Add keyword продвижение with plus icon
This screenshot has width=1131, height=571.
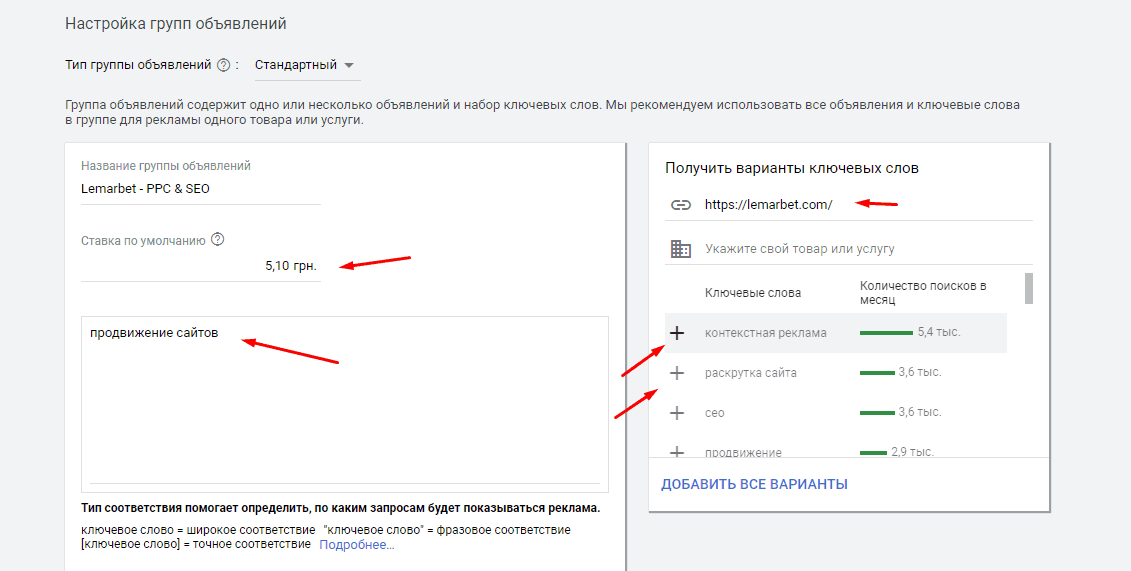677,452
